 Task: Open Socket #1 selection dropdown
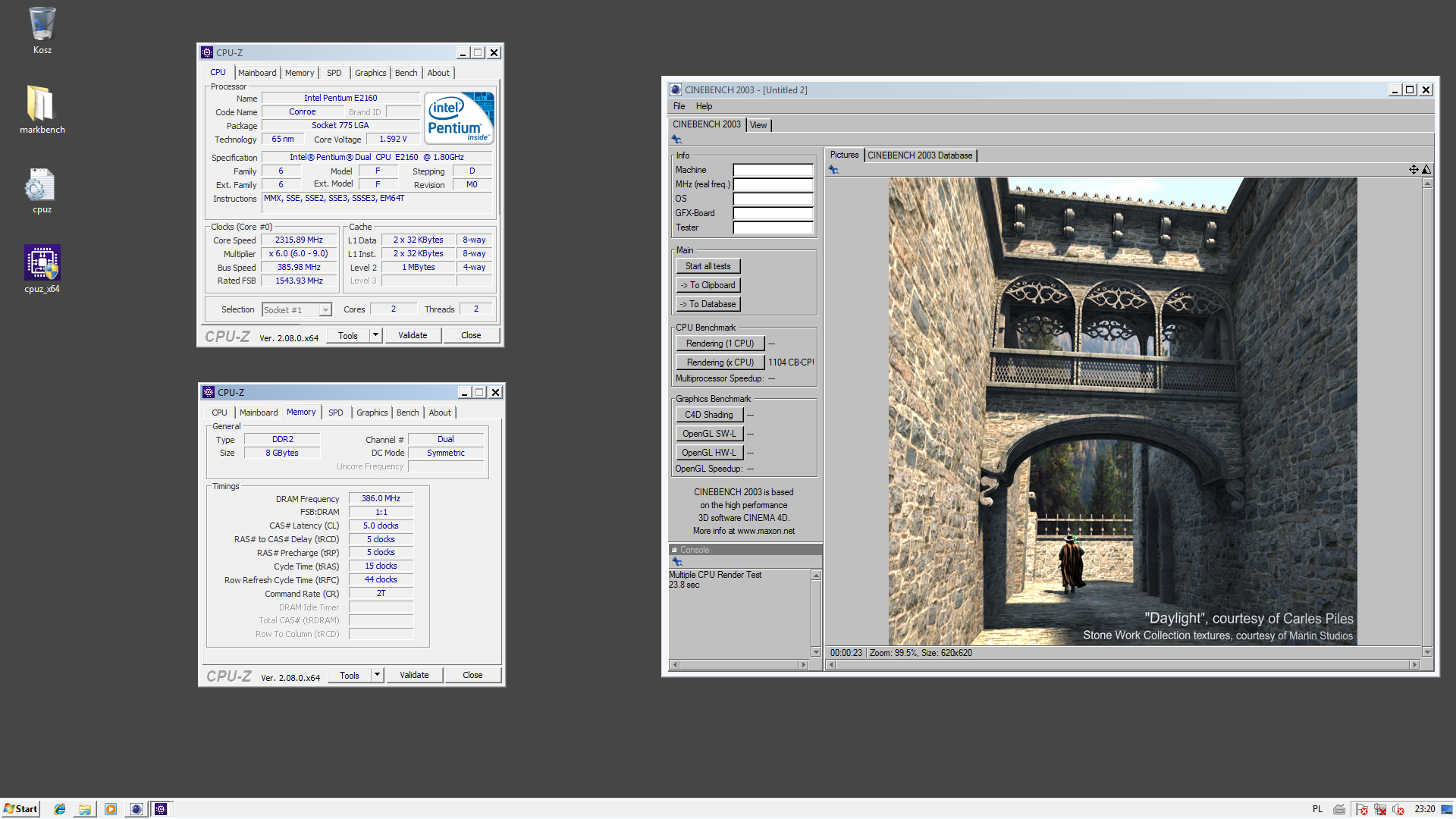(297, 309)
